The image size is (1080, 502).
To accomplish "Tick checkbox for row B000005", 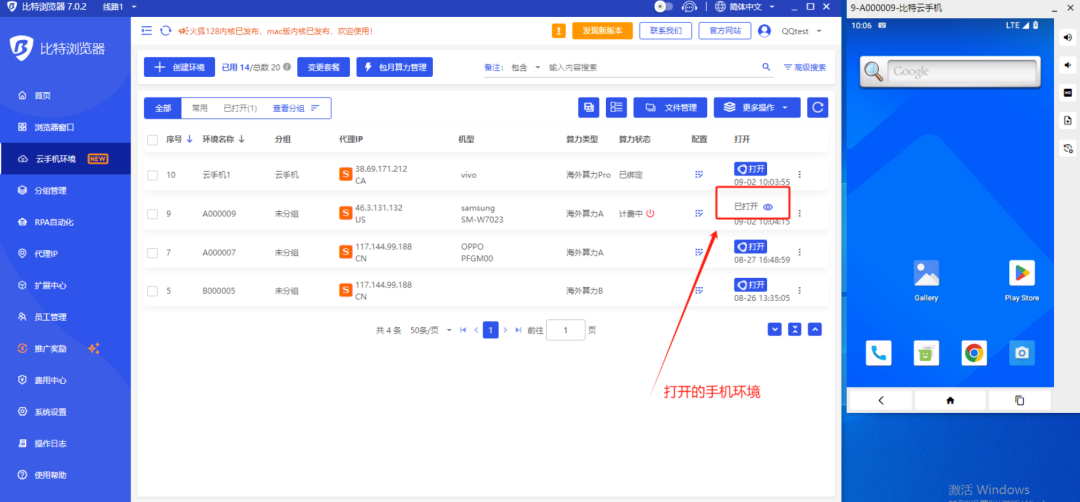I will tap(152, 291).
